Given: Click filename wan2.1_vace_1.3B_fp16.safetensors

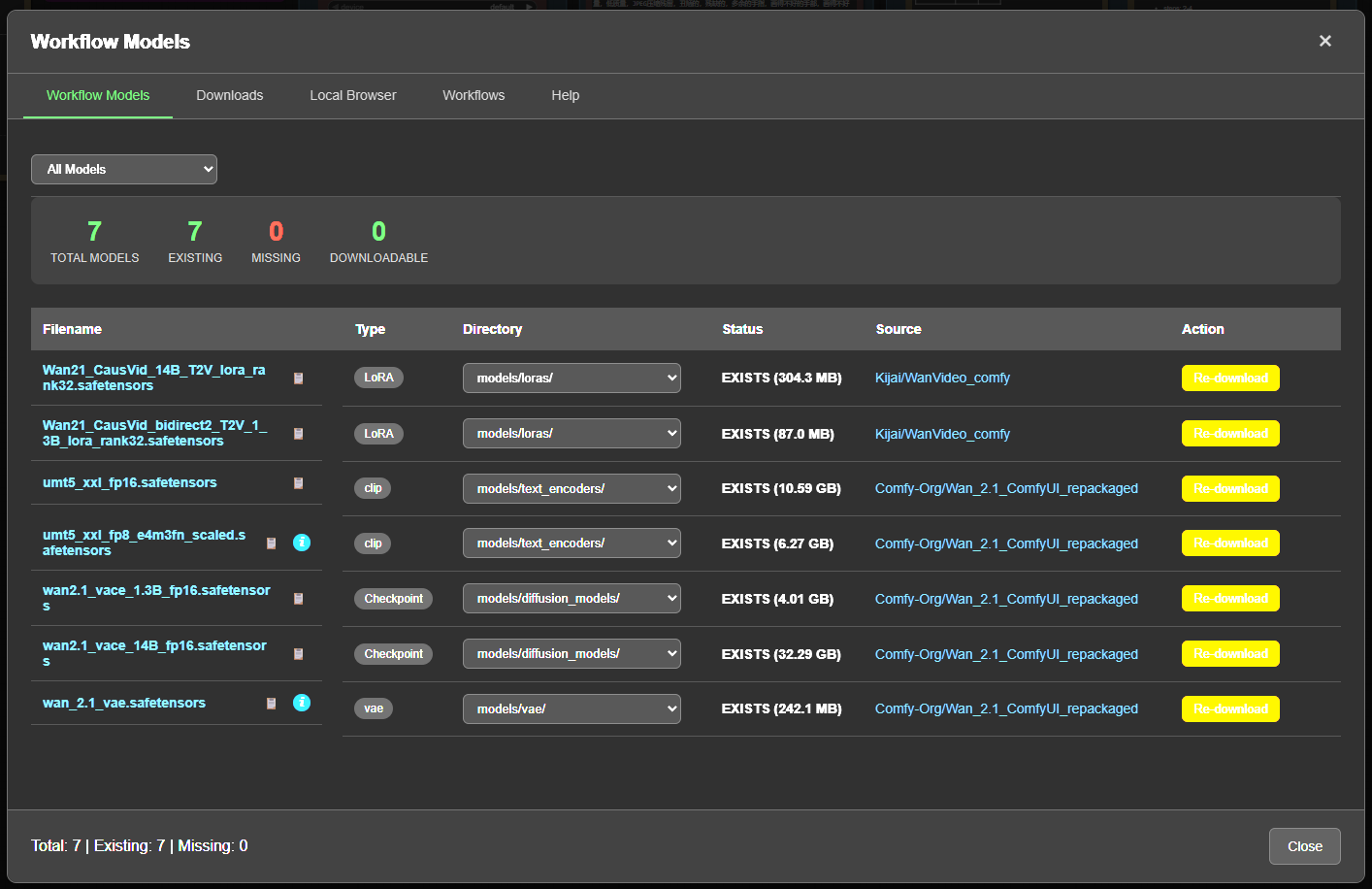Looking at the screenshot, I should click(156, 598).
